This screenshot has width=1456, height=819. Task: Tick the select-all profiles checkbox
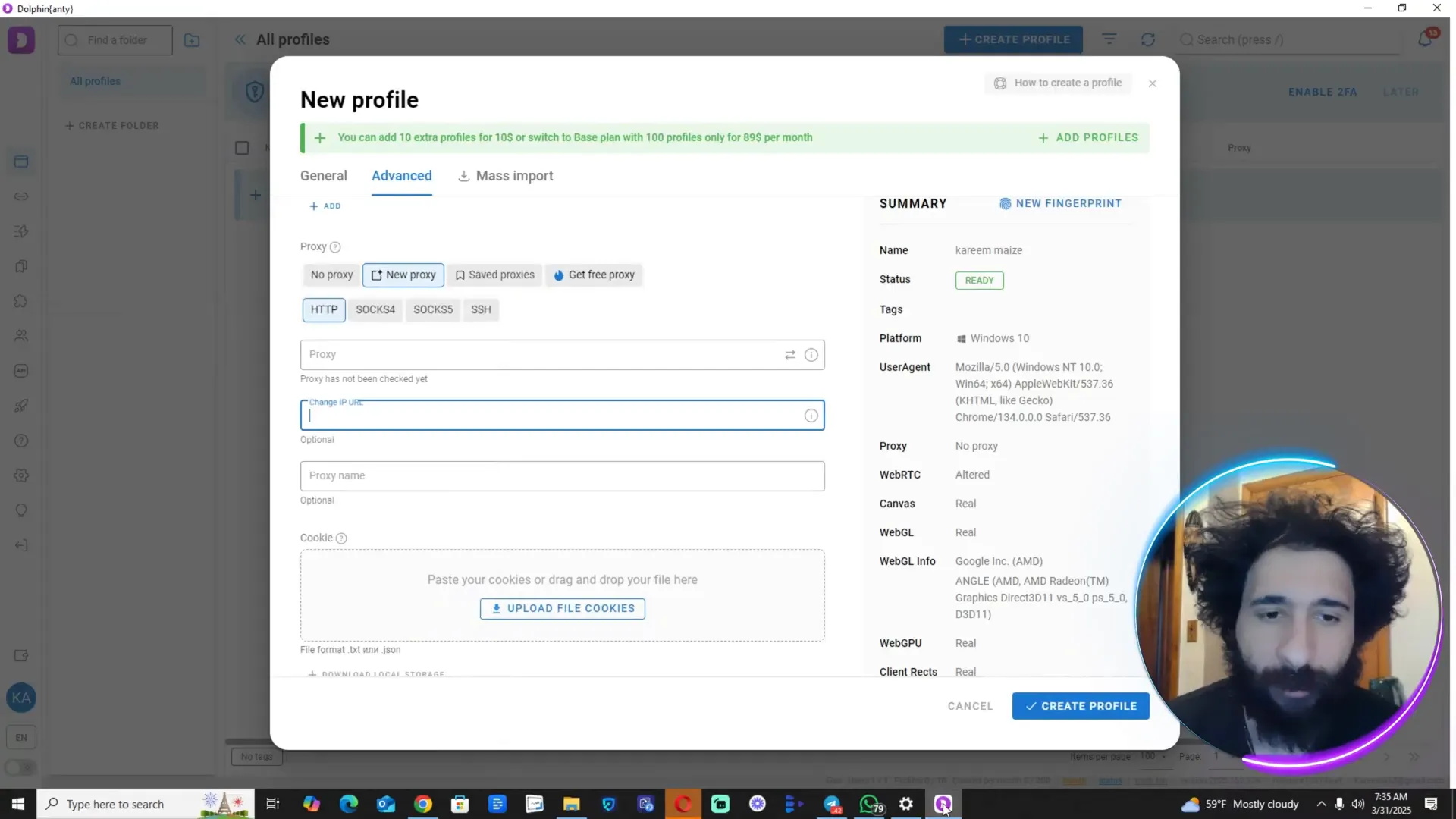click(x=242, y=148)
